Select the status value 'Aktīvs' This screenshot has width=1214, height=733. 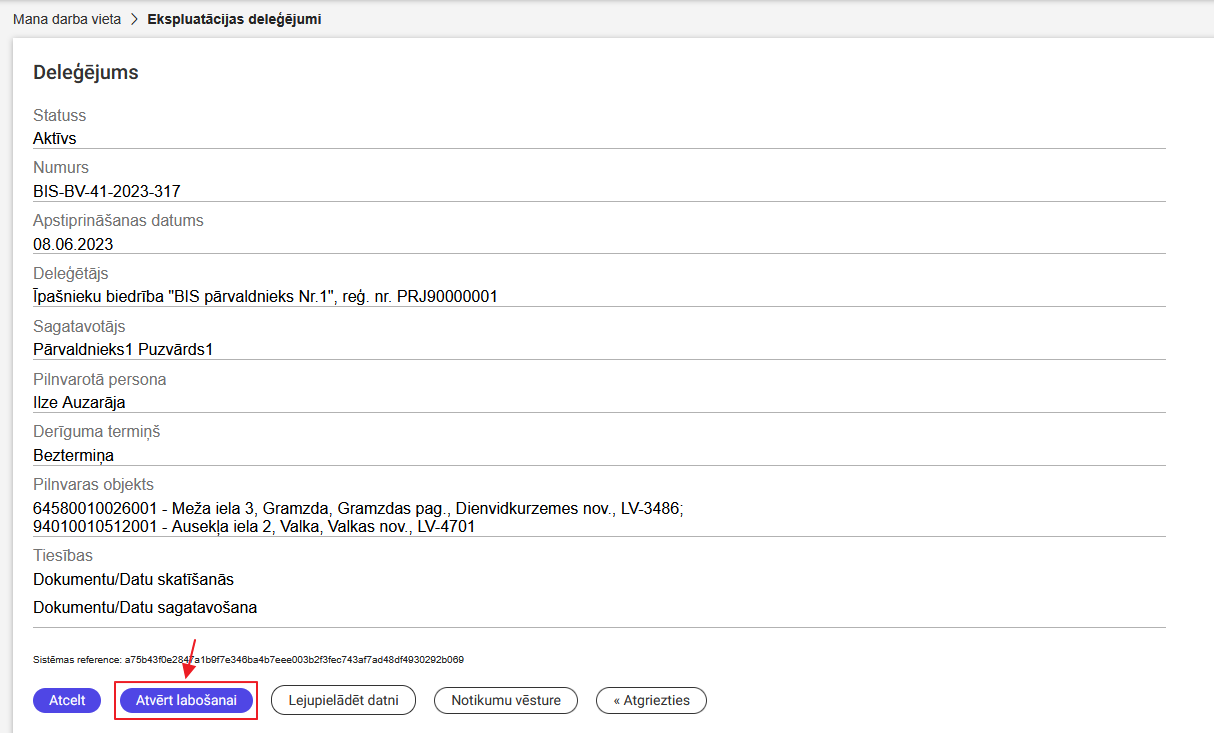55,138
